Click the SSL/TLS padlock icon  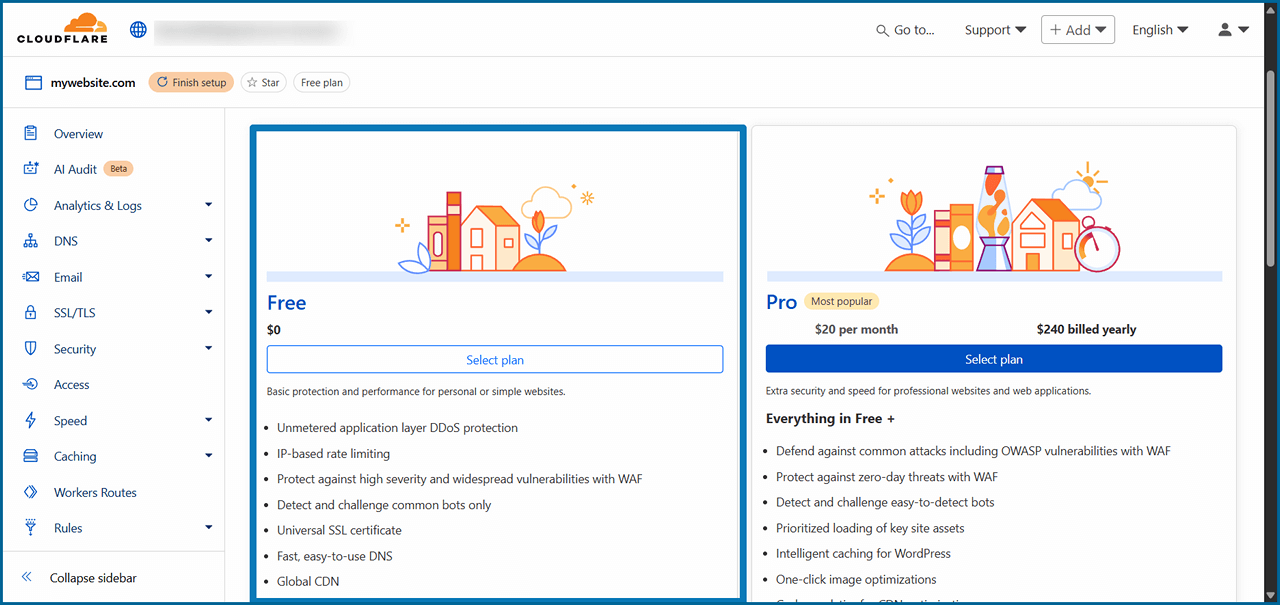click(x=31, y=313)
